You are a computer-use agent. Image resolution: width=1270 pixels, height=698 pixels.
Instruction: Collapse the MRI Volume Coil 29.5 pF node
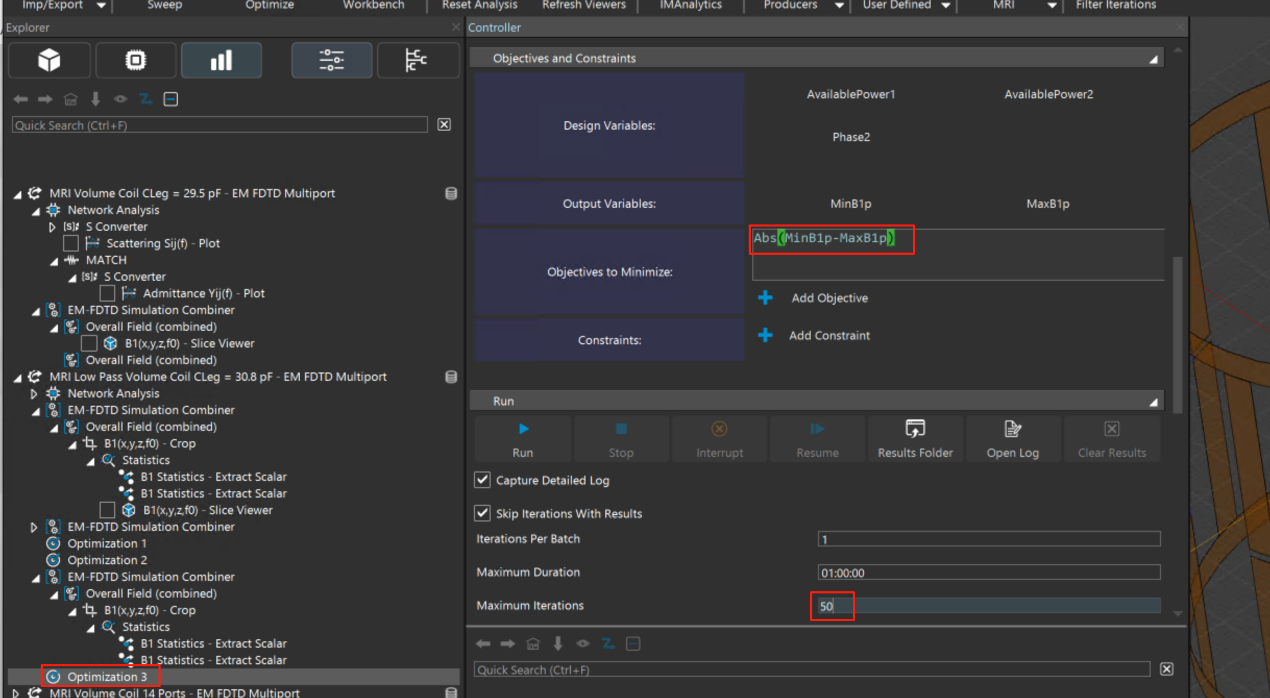point(17,194)
